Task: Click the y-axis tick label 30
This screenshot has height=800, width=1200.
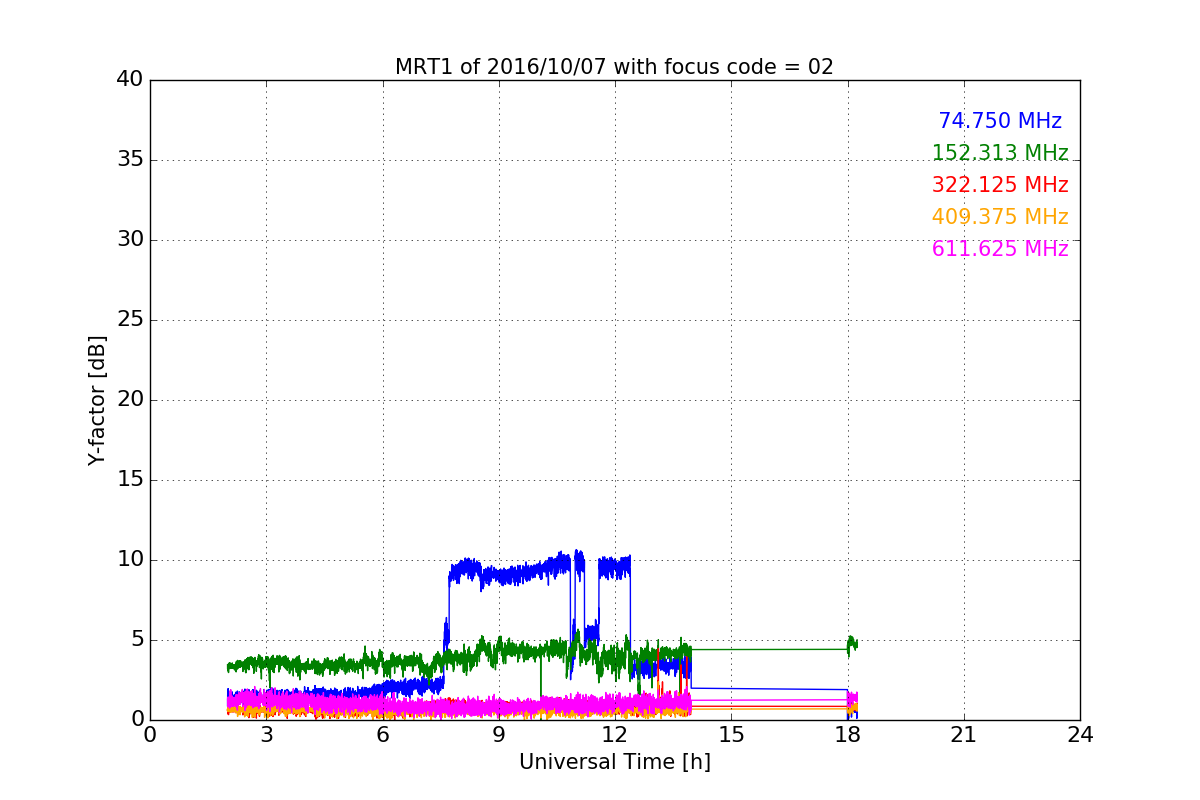Action: (130, 240)
